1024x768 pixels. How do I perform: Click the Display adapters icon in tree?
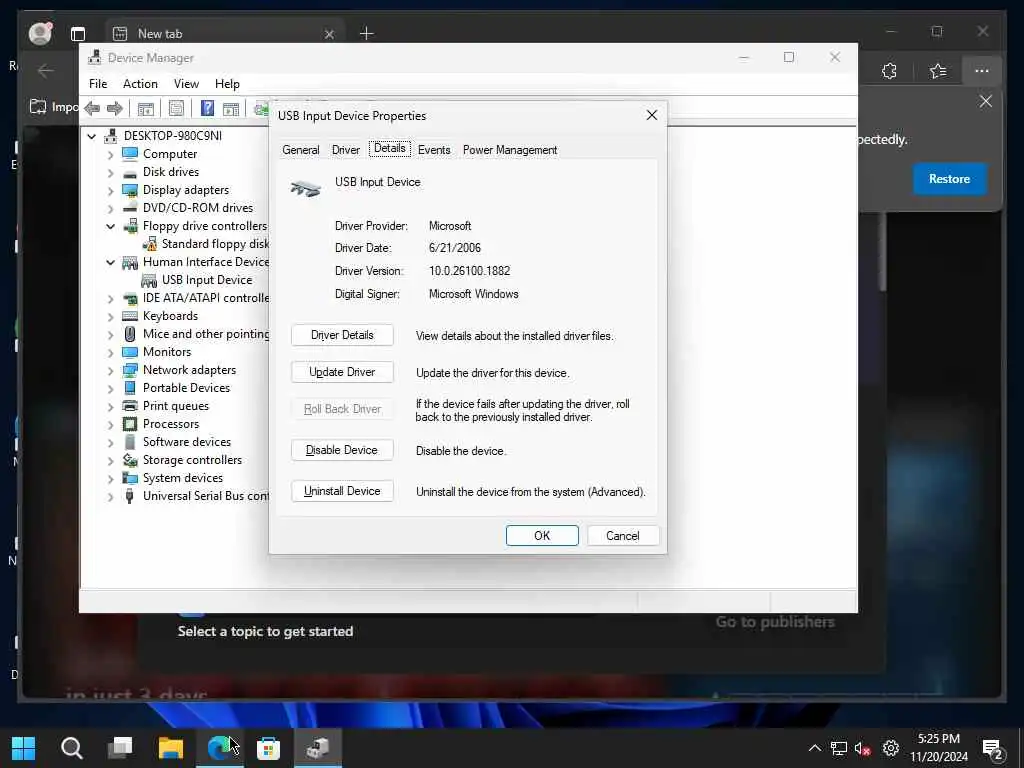tap(130, 190)
